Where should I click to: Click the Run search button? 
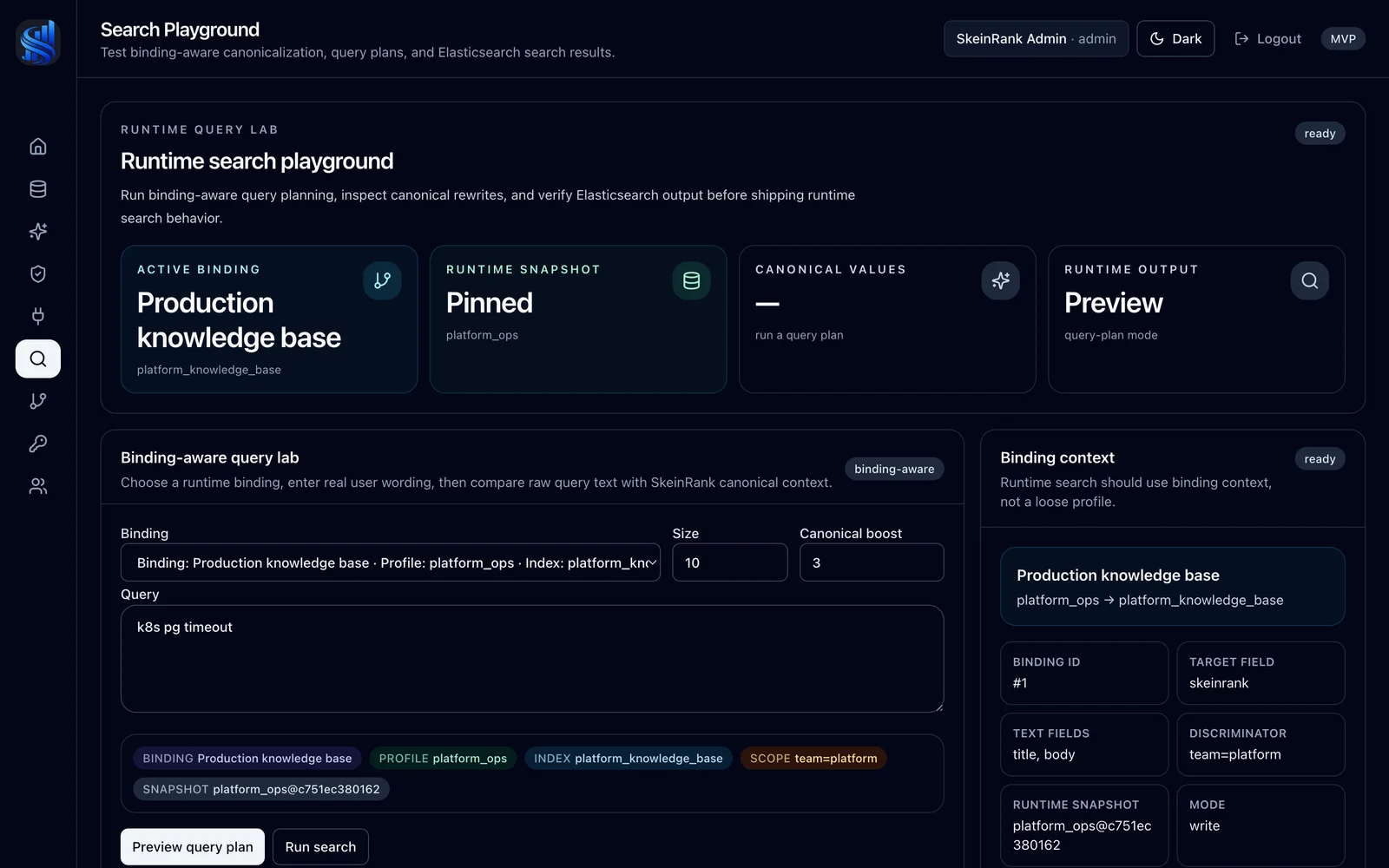click(320, 847)
